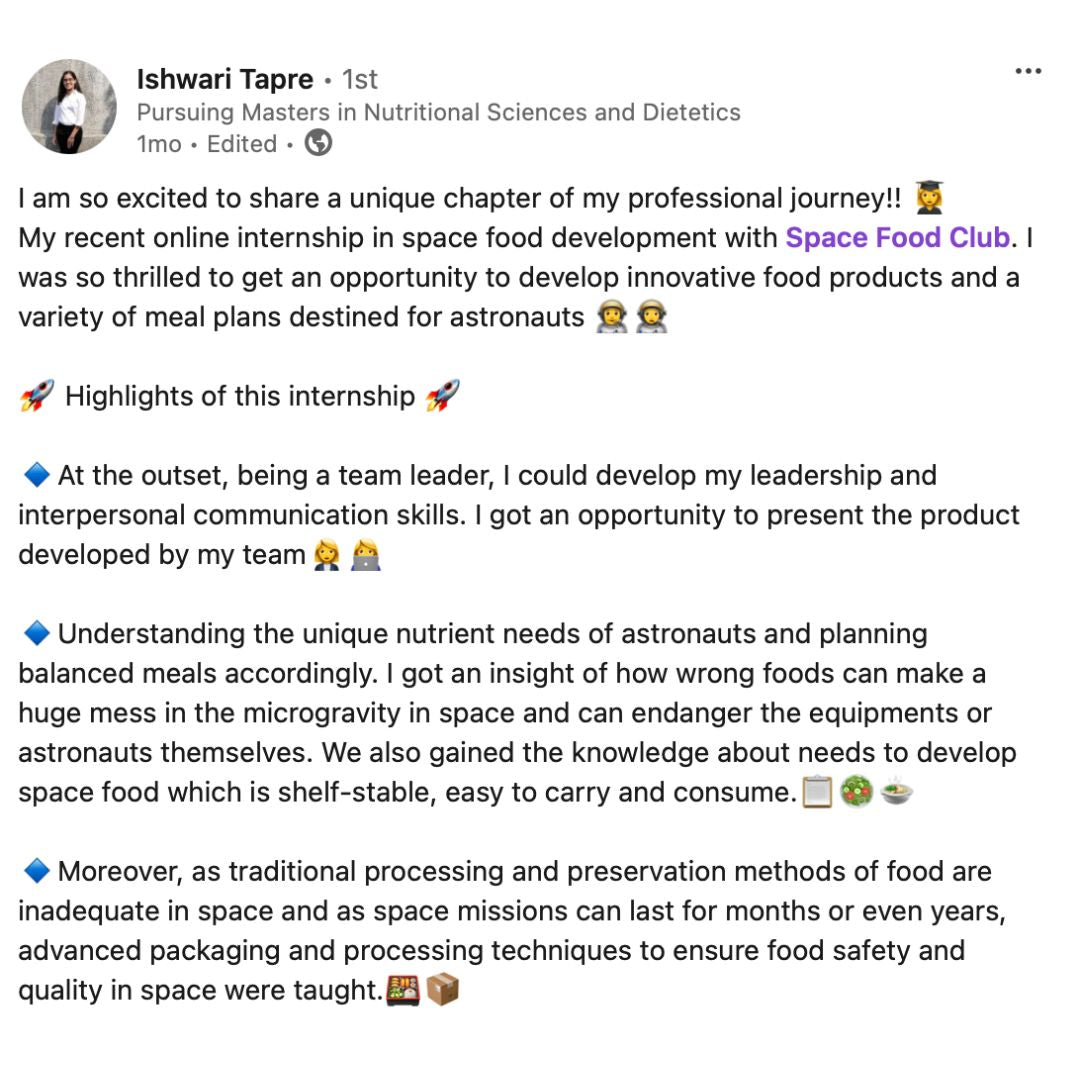Click the rocket emoji after 'this internship'
The height and width of the screenshot is (1080, 1080).
(442, 397)
